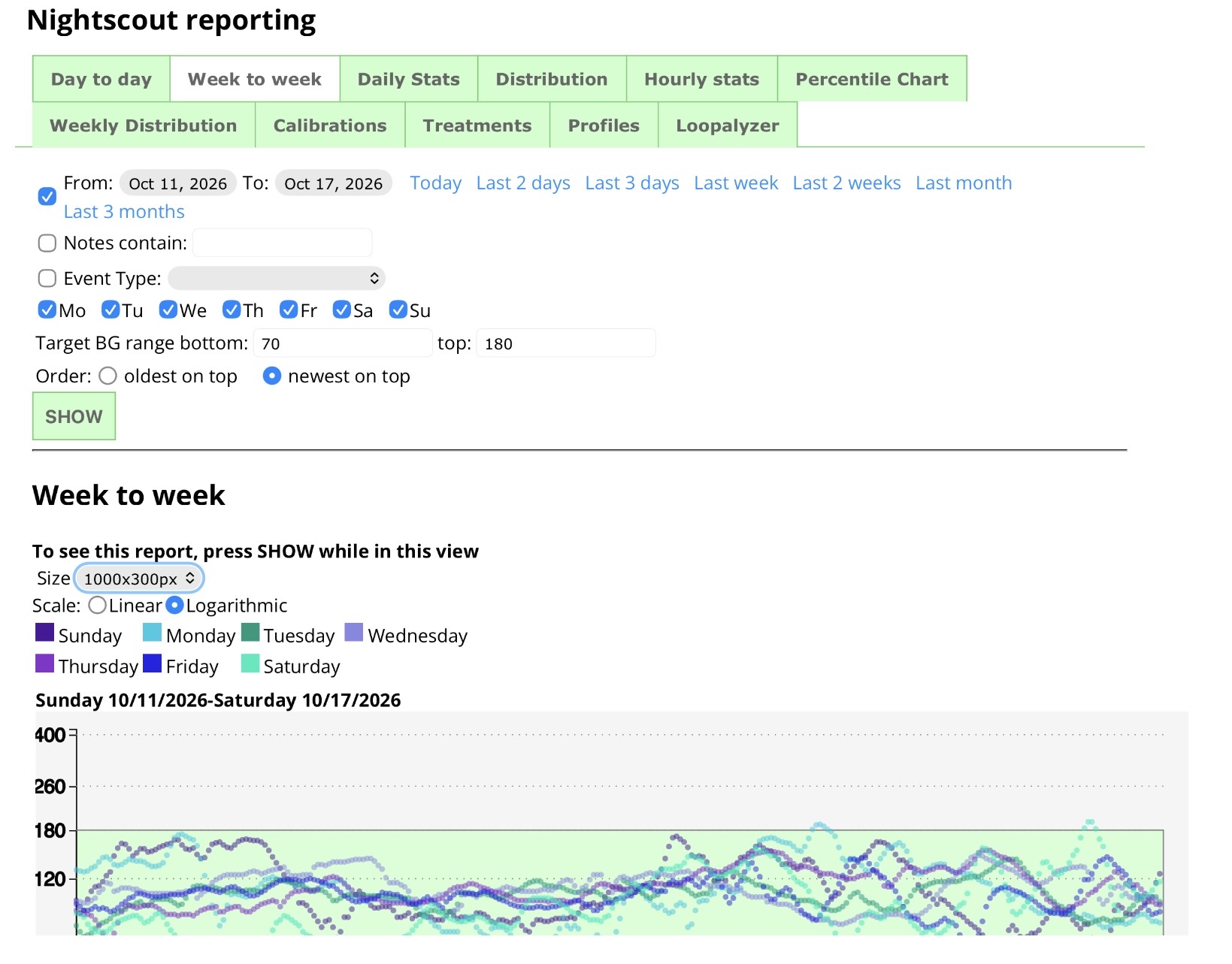Screen dimensions: 1232x964
Task: Open the Day to day tab
Action: (x=101, y=79)
